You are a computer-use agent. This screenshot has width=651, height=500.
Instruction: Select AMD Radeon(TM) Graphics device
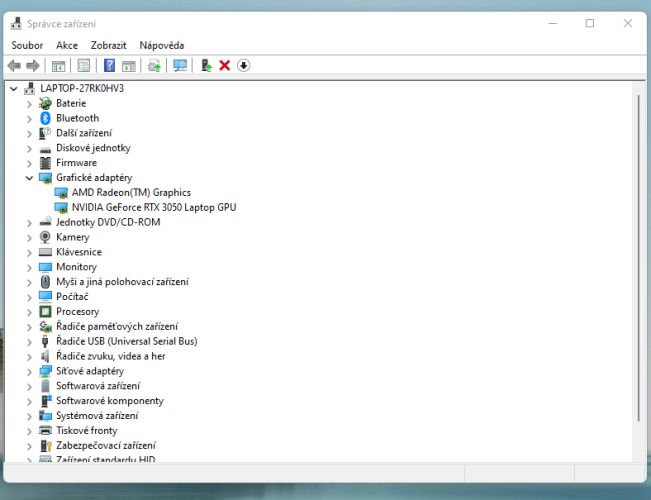[131, 192]
